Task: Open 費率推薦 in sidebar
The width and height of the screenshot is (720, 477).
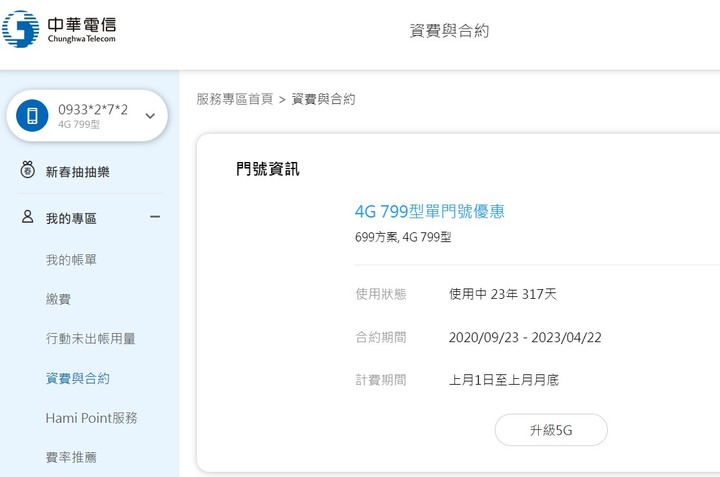Action: [x=71, y=457]
